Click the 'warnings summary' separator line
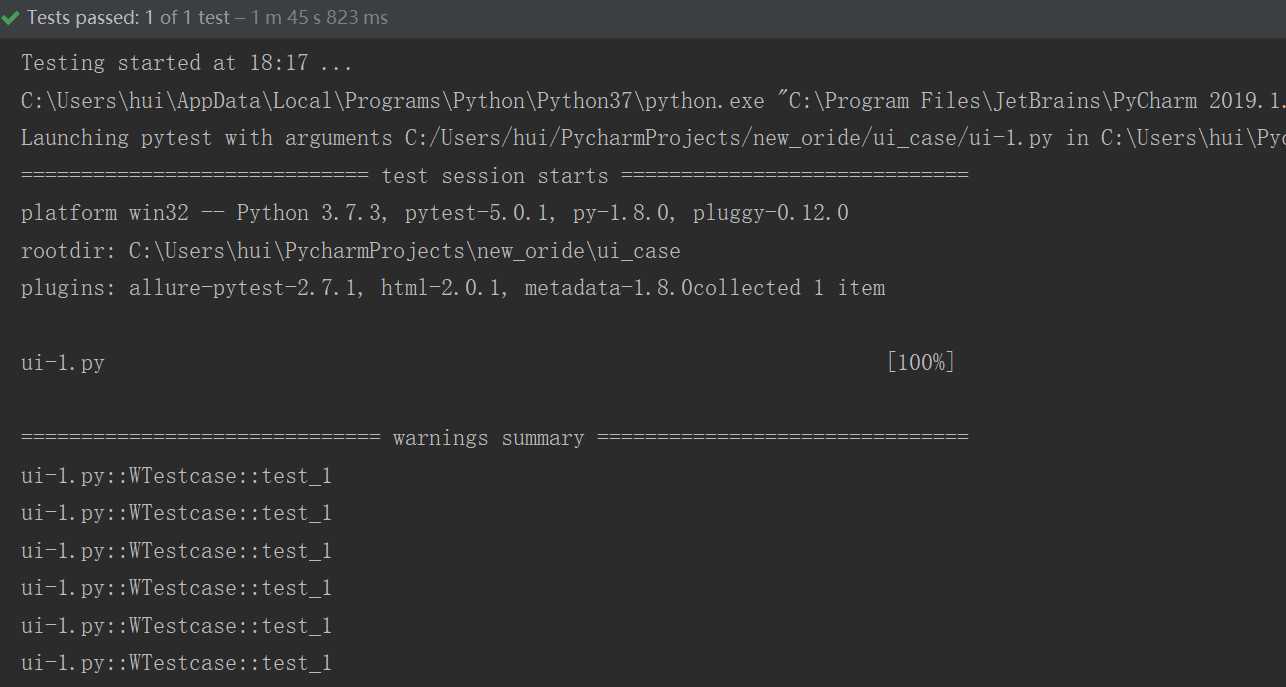The height and width of the screenshot is (687, 1286). pos(494,438)
